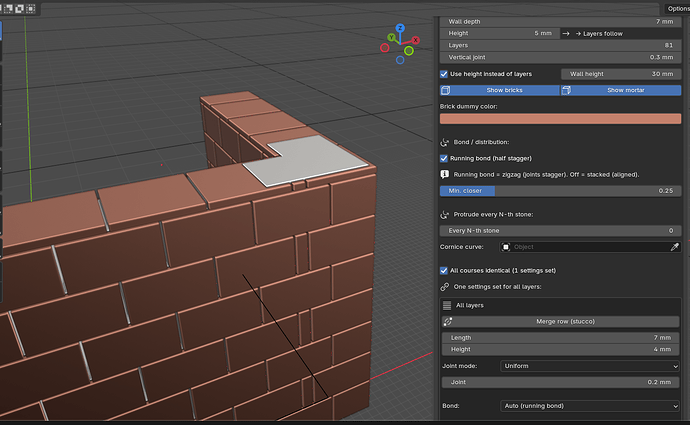Click the Wall depth value field
This screenshot has width=690, height=425.
[x=561, y=22]
